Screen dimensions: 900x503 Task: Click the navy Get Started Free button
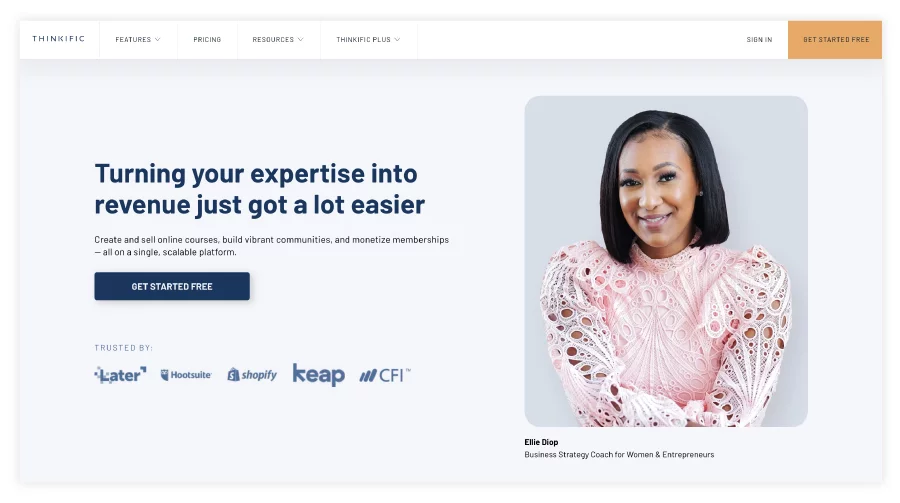pos(172,286)
